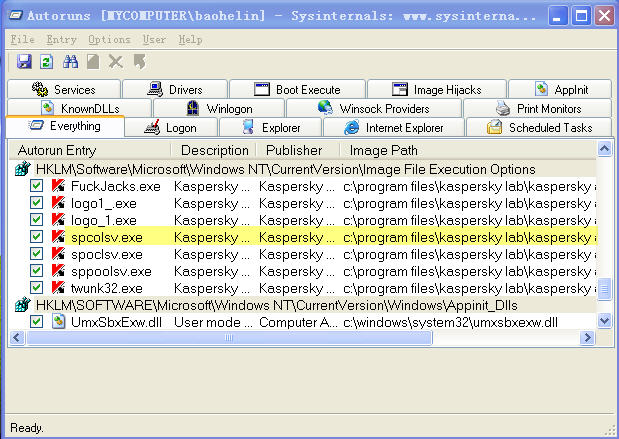Click the Kaspersky icon beside FuckJacks.exe
Viewport: 619px width, 439px height.
[x=58, y=186]
